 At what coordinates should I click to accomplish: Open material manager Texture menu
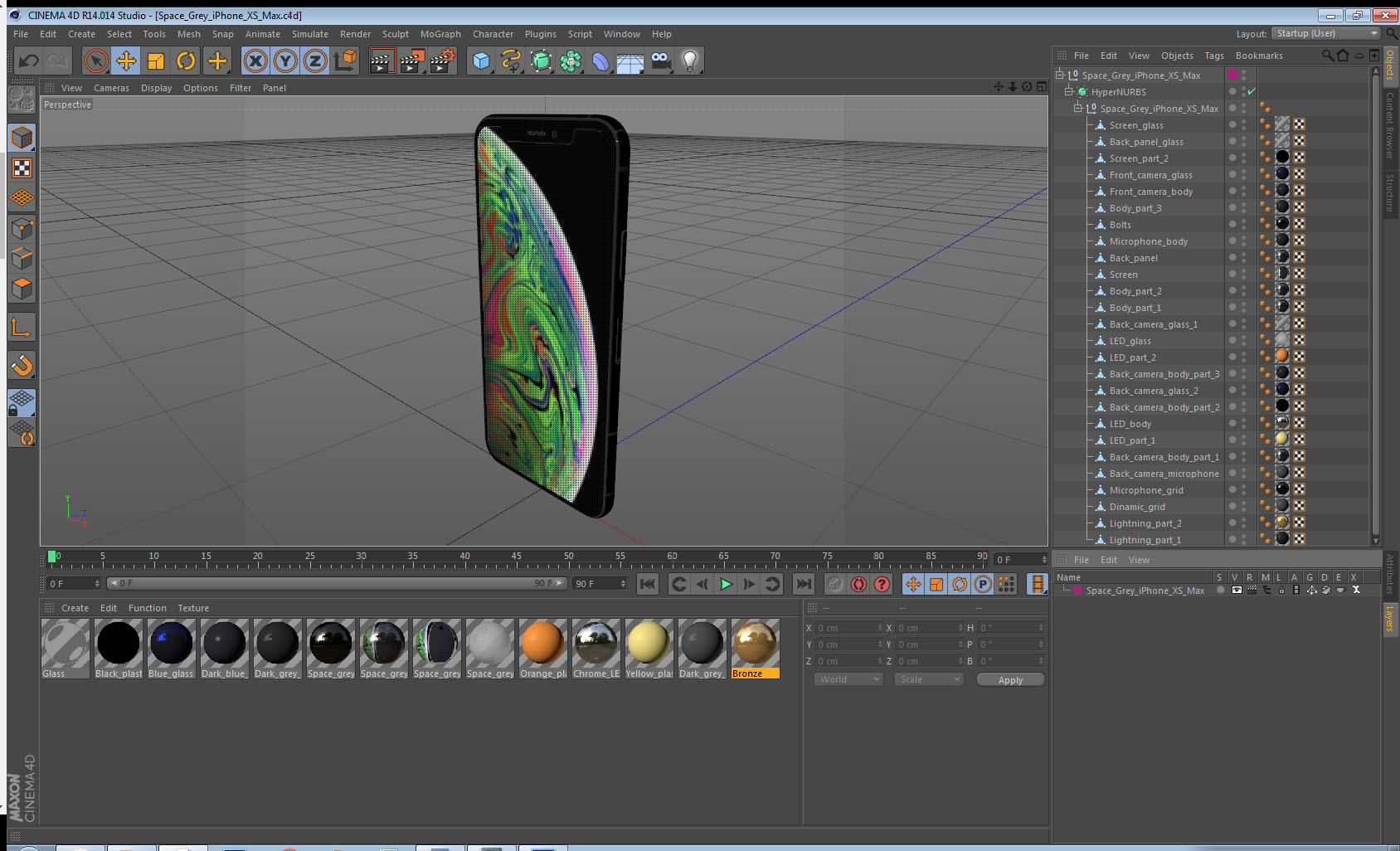click(x=193, y=608)
